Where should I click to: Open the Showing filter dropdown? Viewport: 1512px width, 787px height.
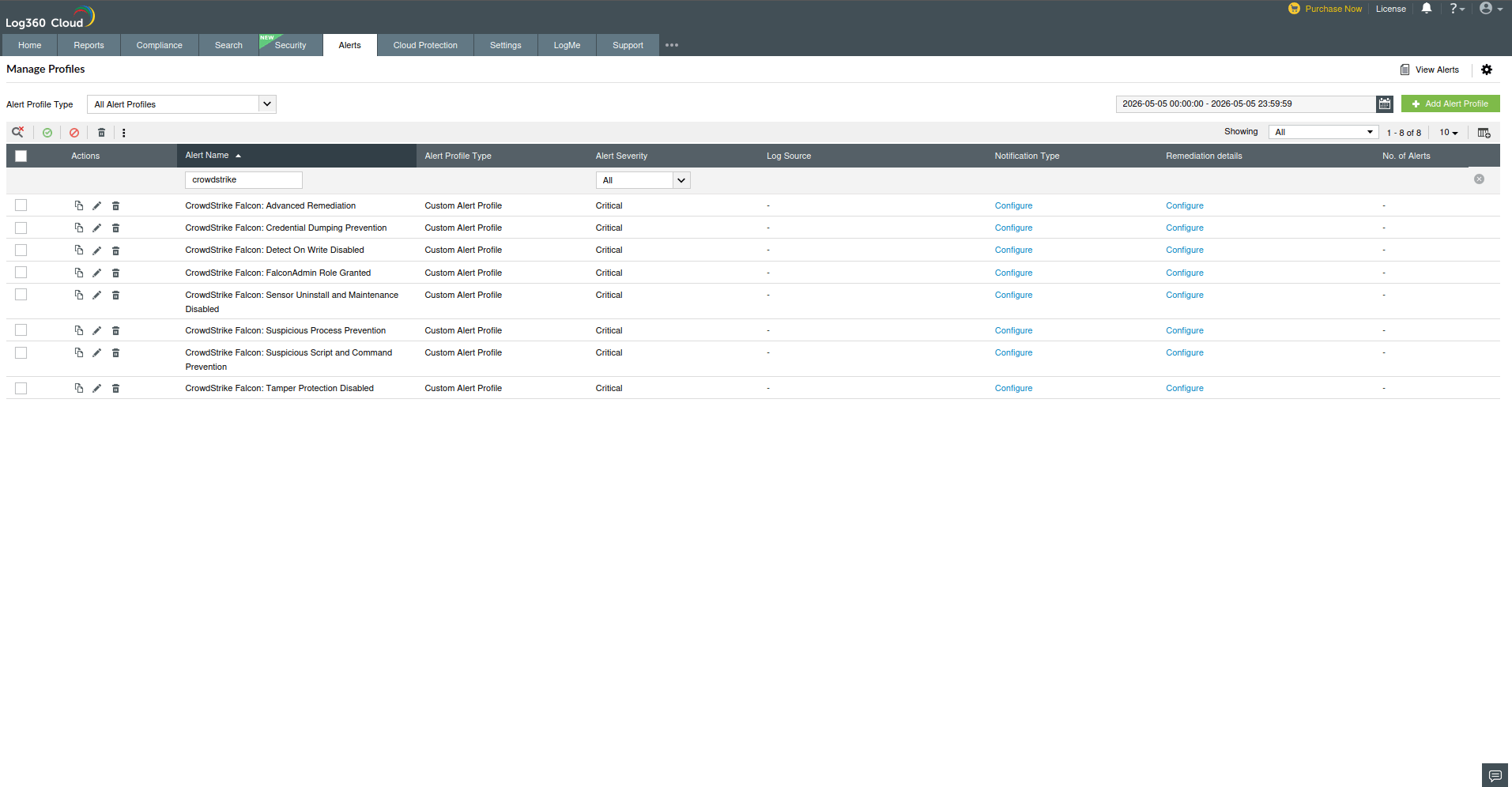[1323, 132]
